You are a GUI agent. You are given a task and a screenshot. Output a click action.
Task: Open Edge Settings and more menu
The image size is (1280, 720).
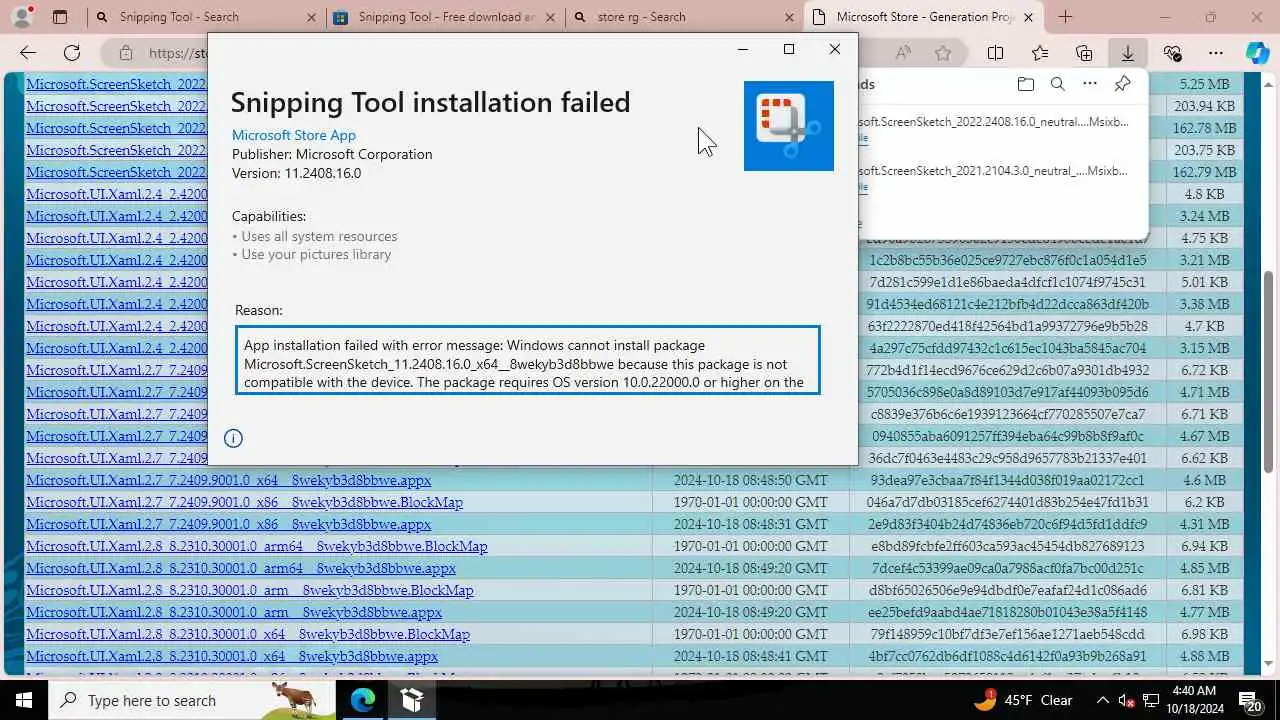click(x=1216, y=53)
